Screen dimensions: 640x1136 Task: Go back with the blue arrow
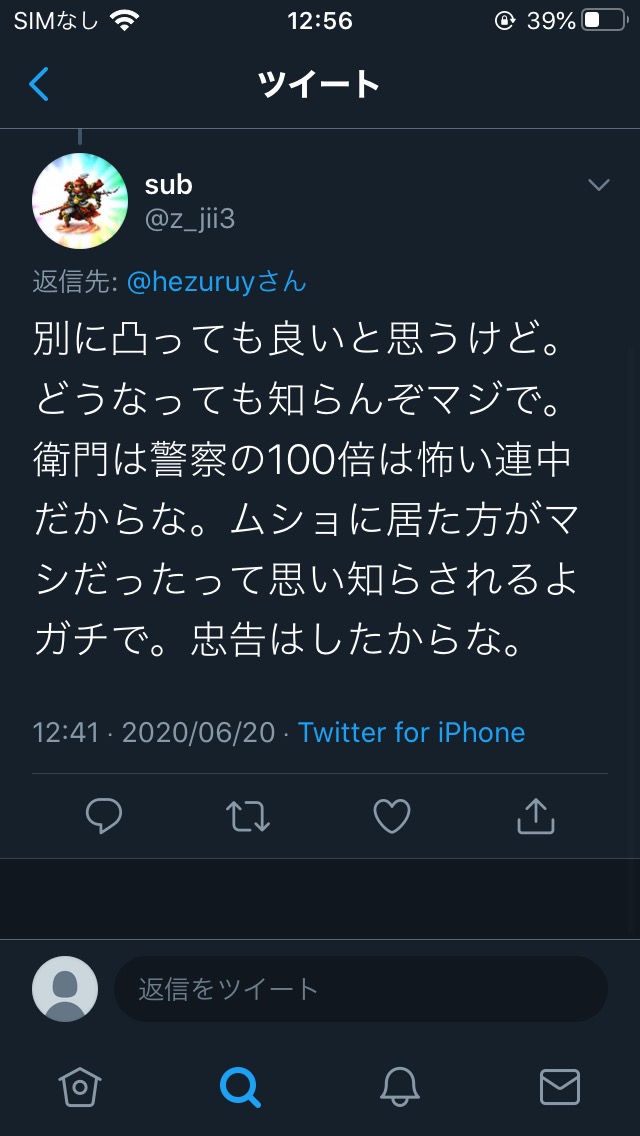[39, 84]
